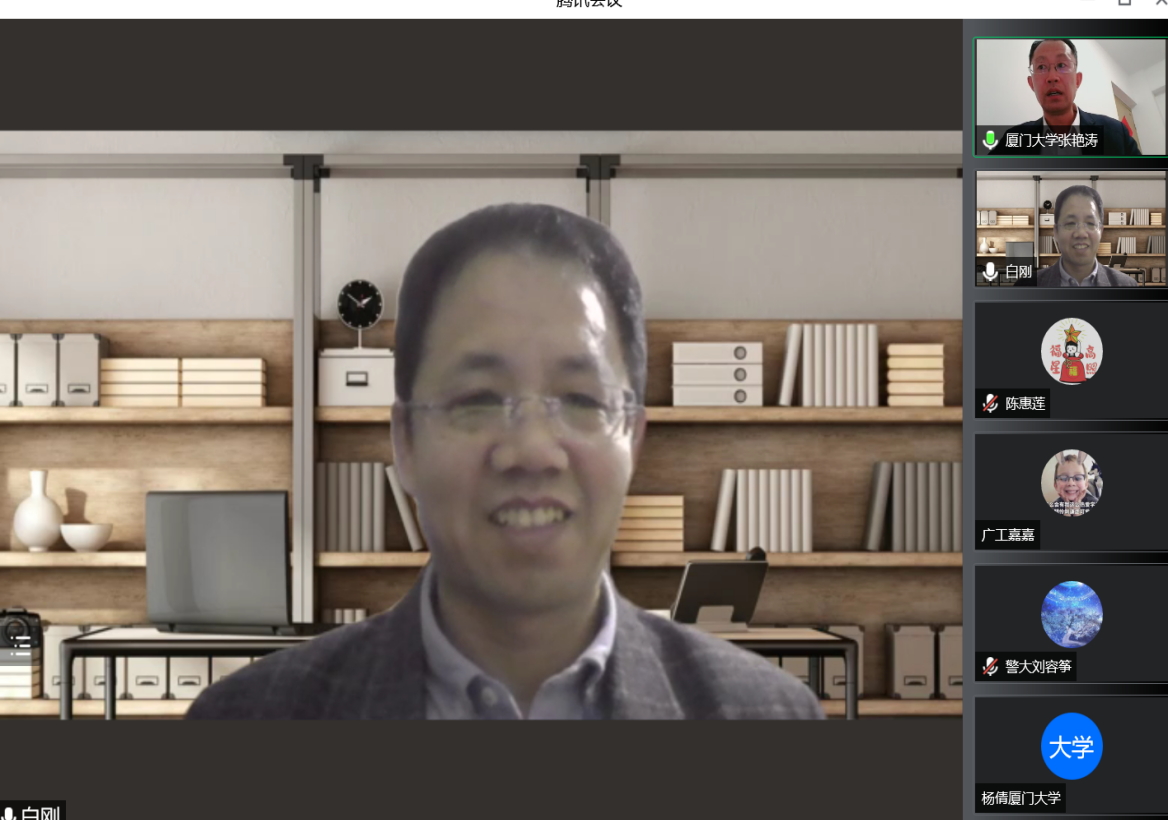Click the name label 警大刘容筝

click(1038, 666)
